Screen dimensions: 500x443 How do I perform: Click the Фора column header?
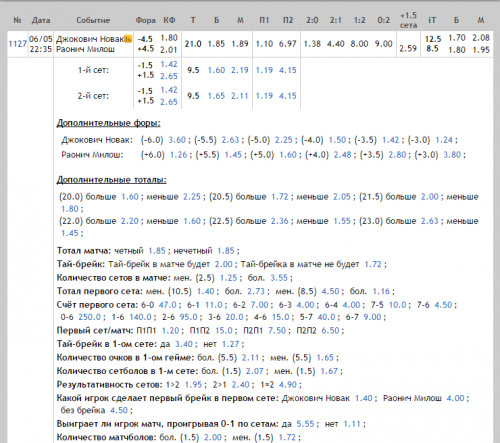click(x=145, y=20)
